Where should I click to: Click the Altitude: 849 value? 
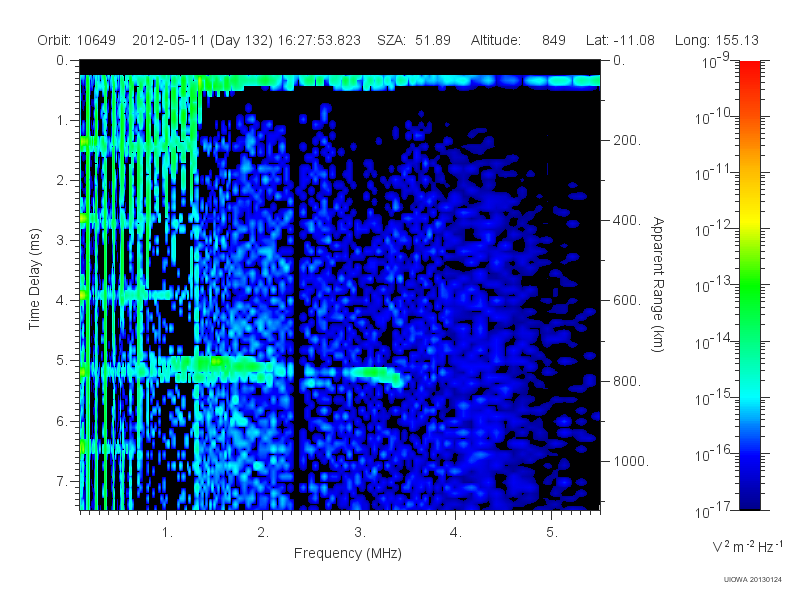pyautogui.click(x=518, y=40)
